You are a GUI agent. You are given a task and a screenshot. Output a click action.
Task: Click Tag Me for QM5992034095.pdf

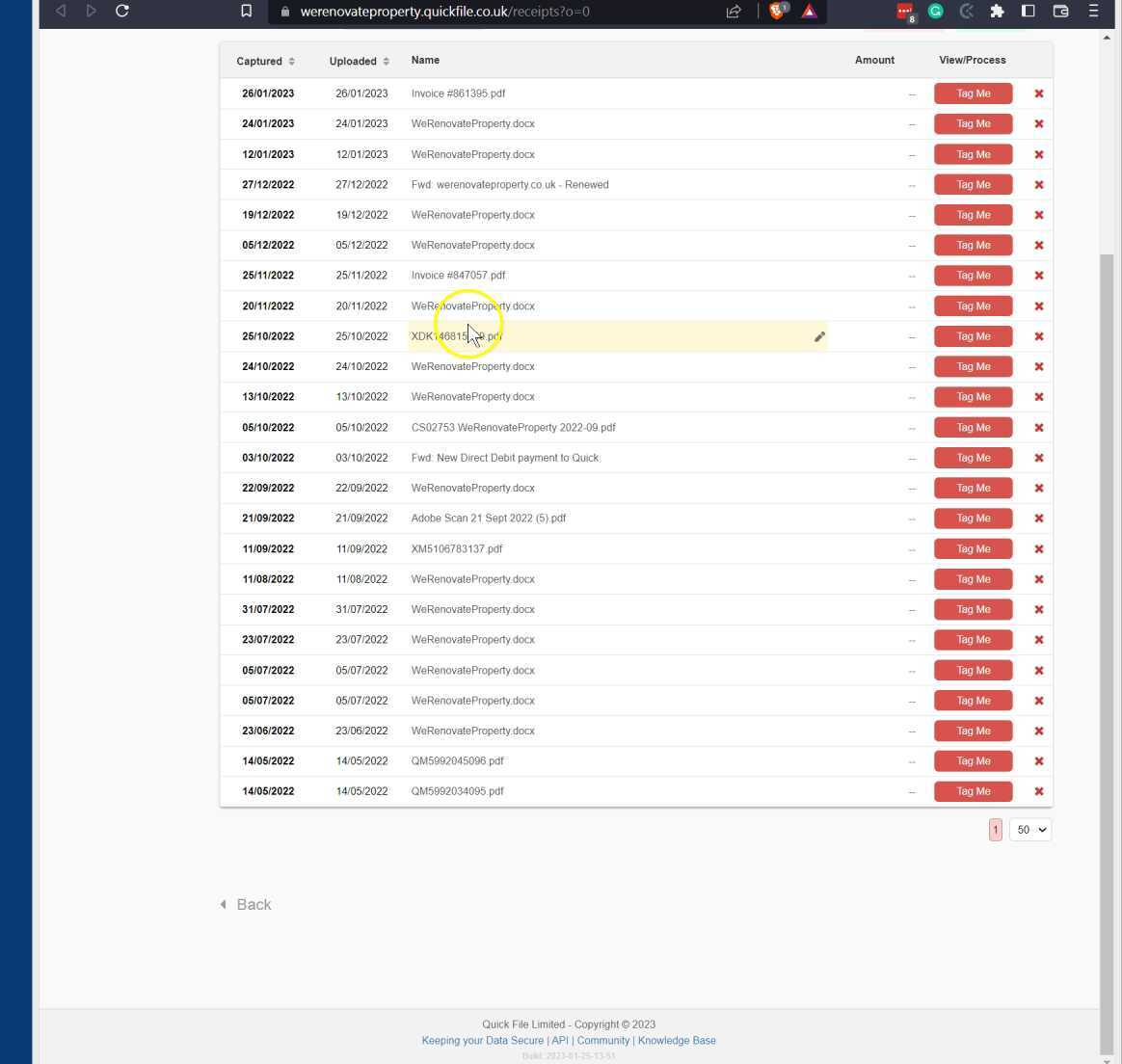pos(974,791)
